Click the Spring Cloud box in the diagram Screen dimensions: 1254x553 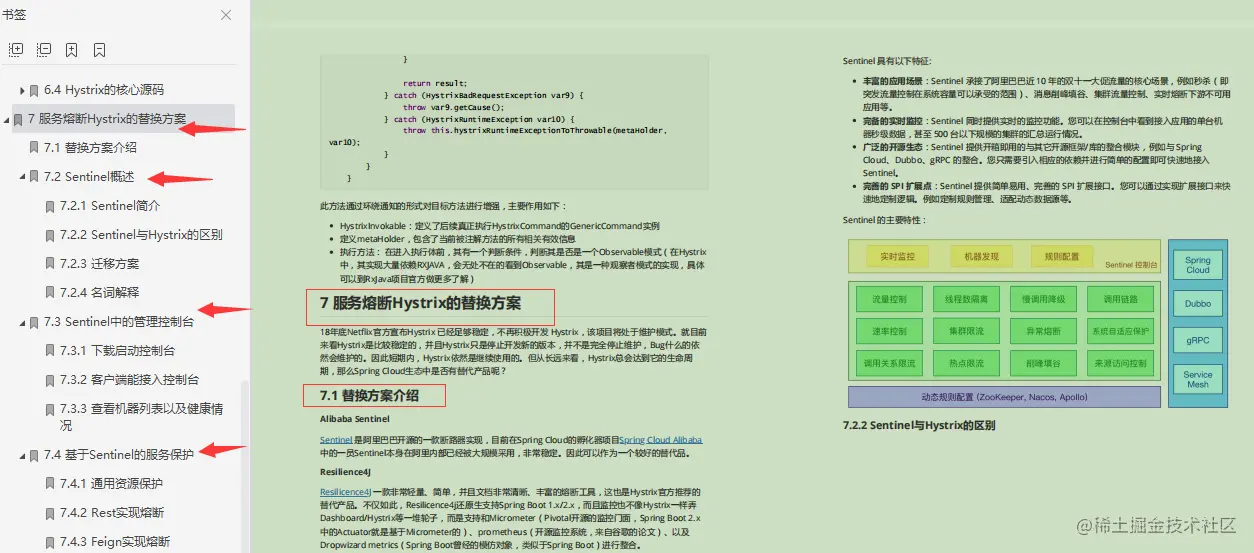coord(1197,265)
